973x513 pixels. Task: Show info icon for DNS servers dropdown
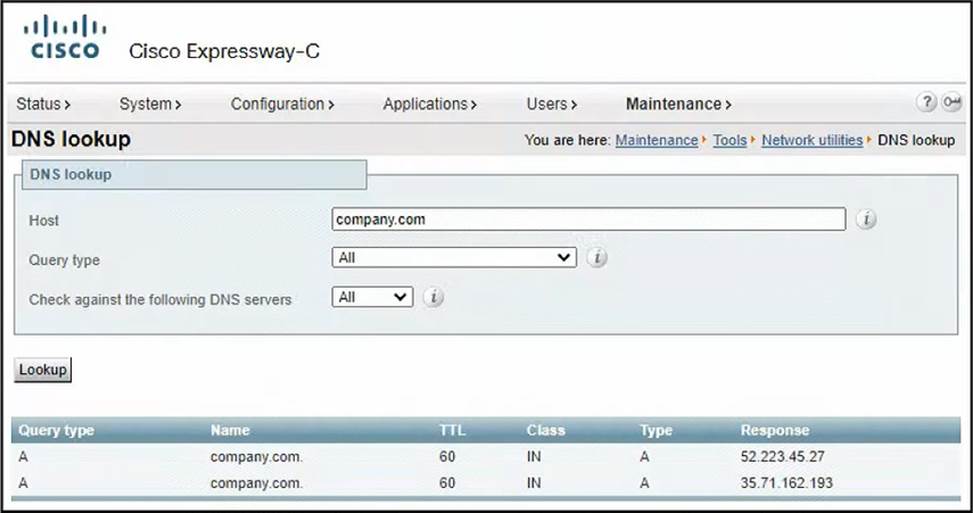point(433,297)
